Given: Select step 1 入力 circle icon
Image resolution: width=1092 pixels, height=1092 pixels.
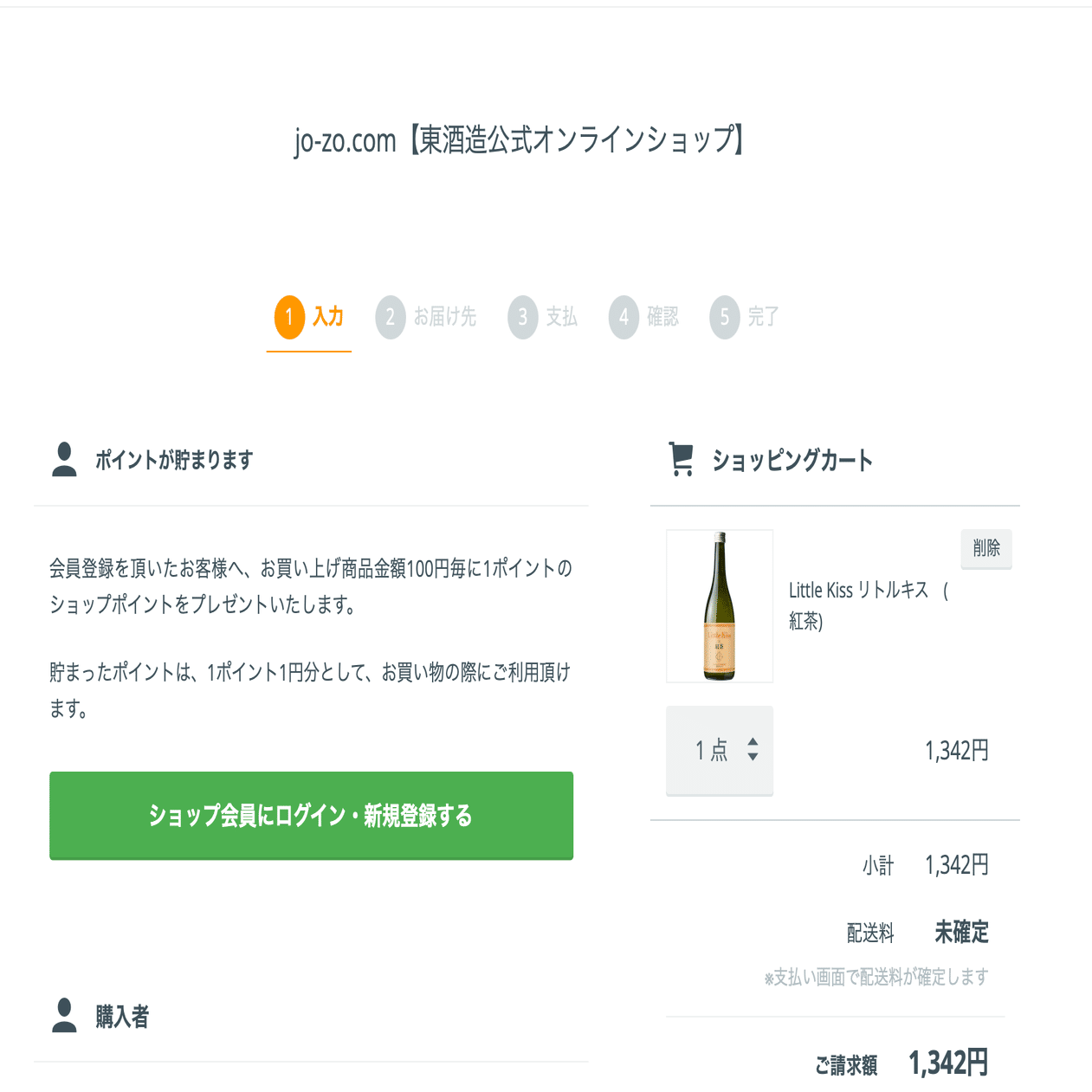Looking at the screenshot, I should point(288,316).
